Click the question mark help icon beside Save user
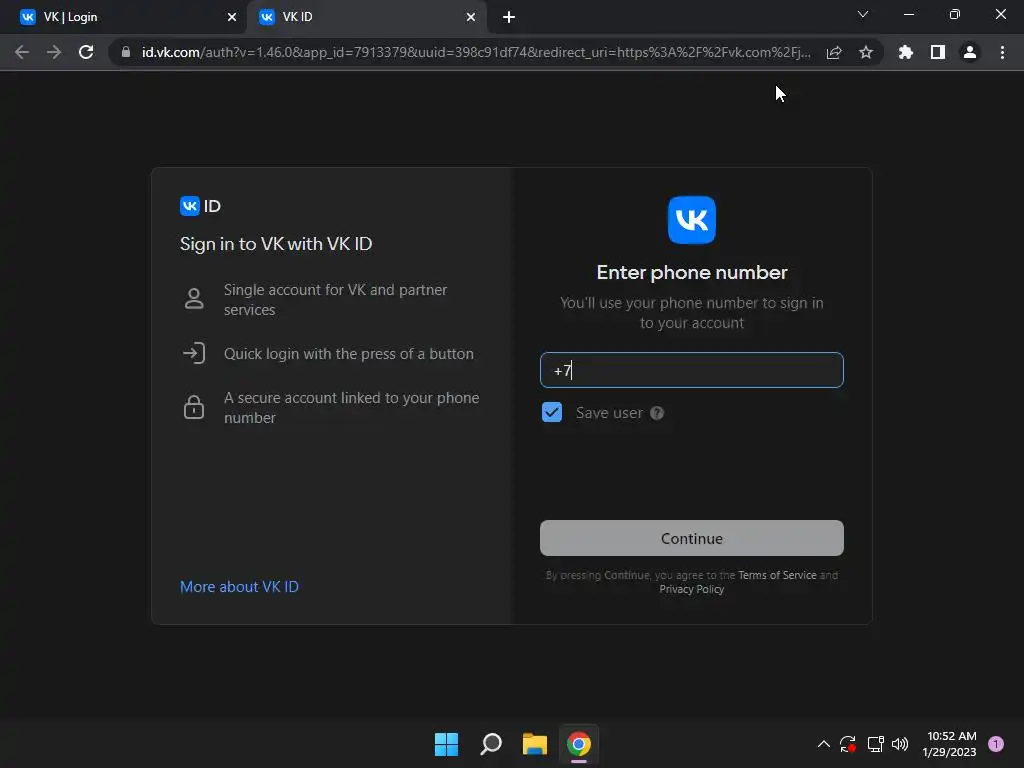Image resolution: width=1024 pixels, height=768 pixels. 657,413
